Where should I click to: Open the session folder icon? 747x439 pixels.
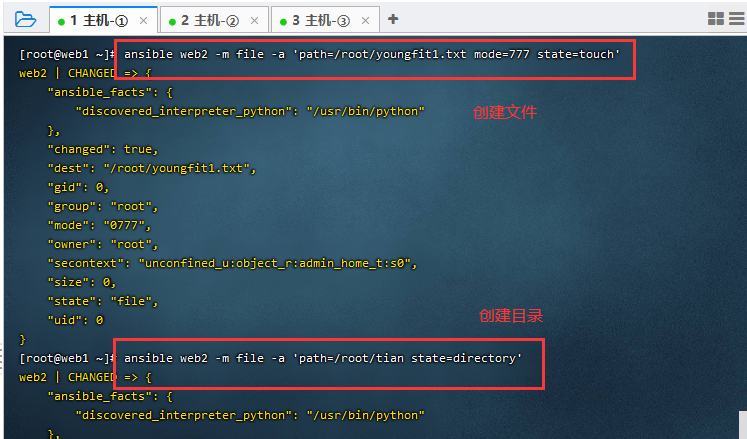(25, 20)
